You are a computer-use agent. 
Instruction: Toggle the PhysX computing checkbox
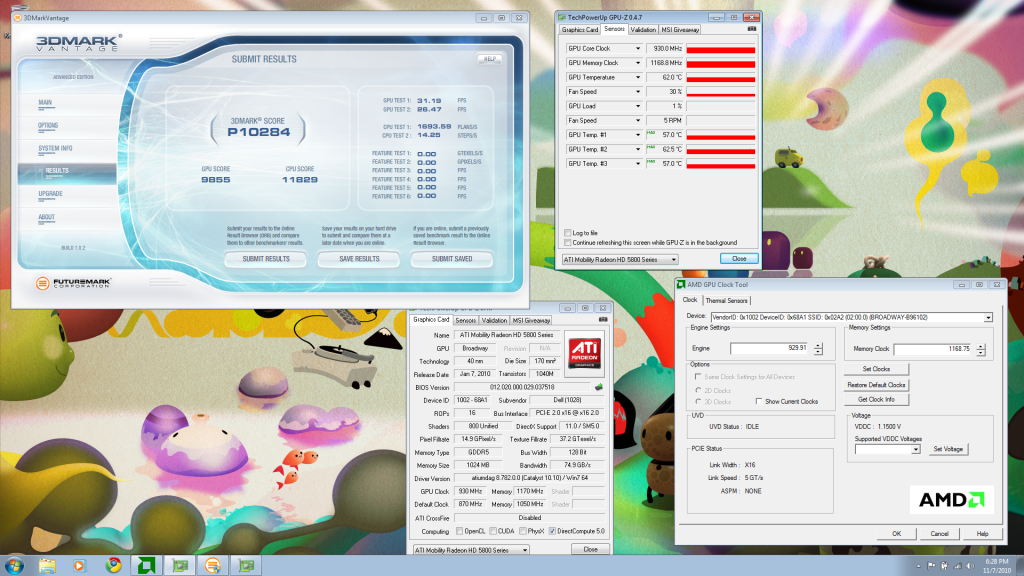point(522,532)
